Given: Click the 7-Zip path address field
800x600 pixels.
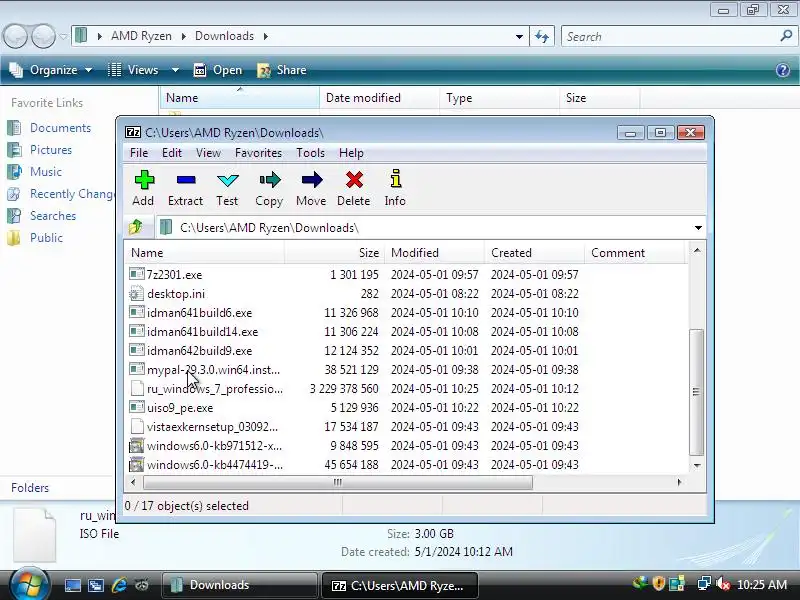Looking at the screenshot, I should tap(423, 228).
